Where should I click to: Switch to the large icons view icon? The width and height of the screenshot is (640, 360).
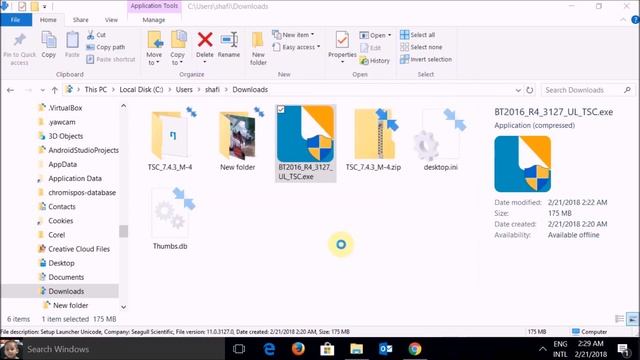pyautogui.click(x=632, y=319)
